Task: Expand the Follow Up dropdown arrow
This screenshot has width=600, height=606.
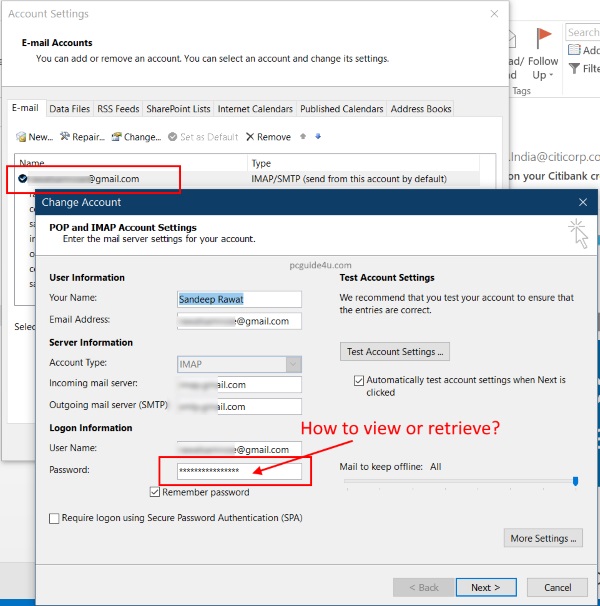Action: click(x=551, y=75)
